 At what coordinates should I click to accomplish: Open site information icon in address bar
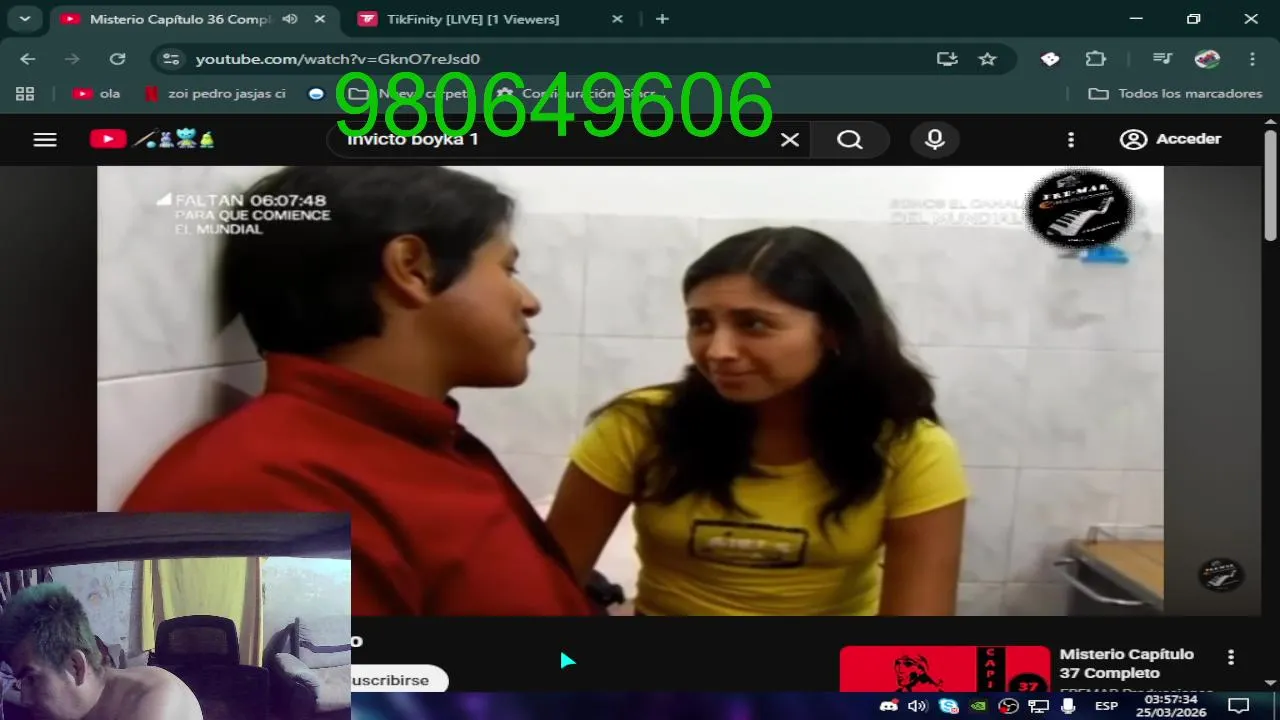click(x=171, y=59)
